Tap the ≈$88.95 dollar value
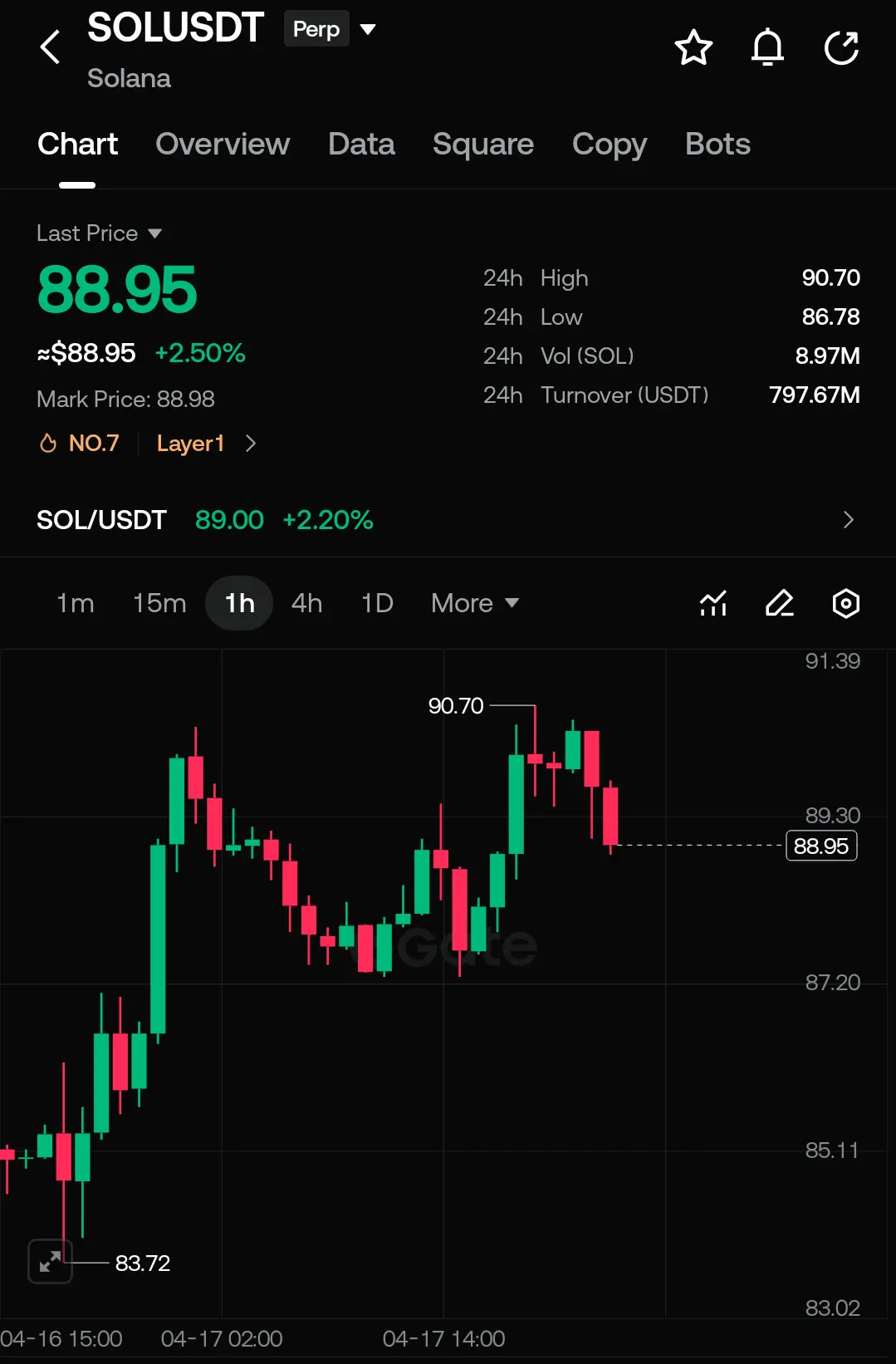896x1364 pixels. 86,353
